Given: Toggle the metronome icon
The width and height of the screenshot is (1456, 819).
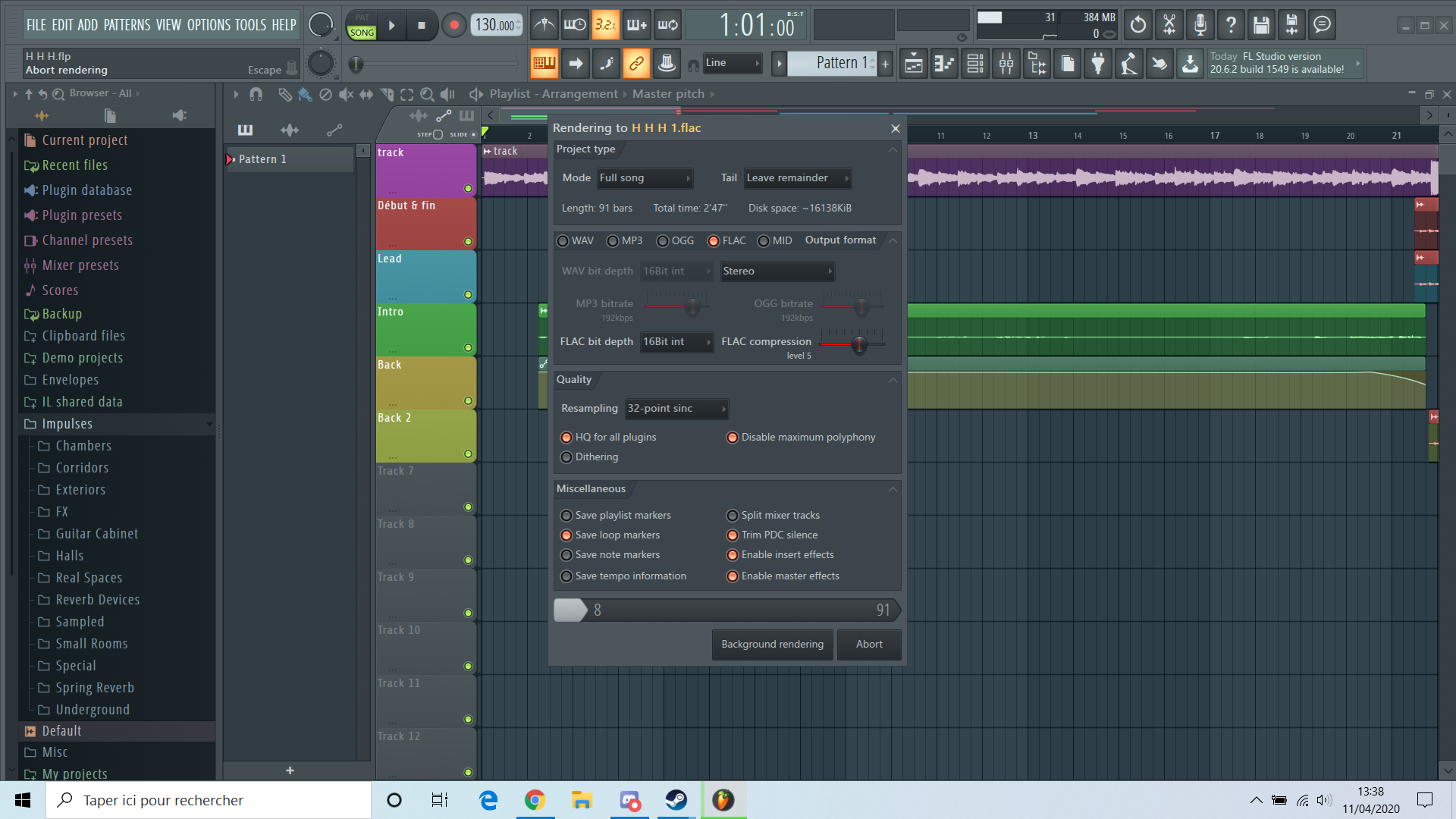Looking at the screenshot, I should point(544,25).
